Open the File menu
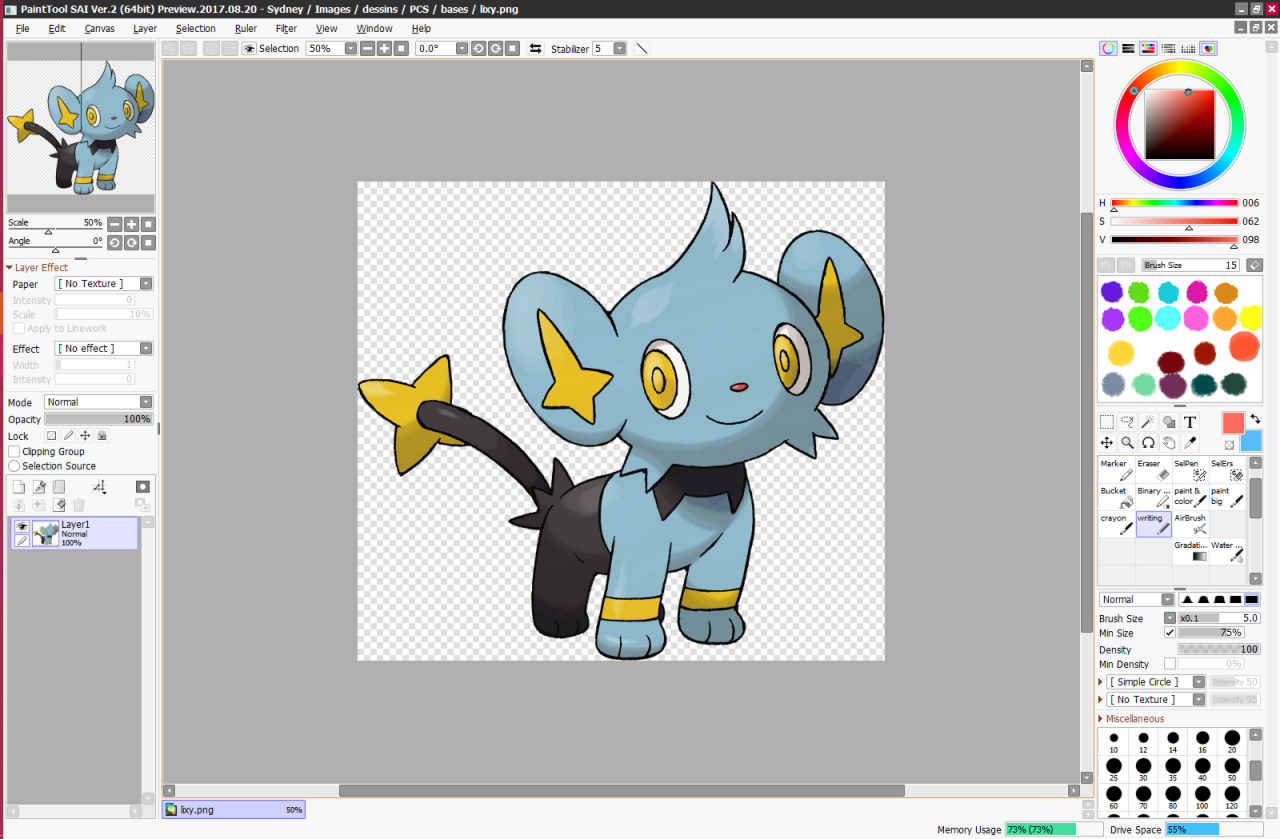Viewport: 1280px width, 839px height. click(x=22, y=28)
